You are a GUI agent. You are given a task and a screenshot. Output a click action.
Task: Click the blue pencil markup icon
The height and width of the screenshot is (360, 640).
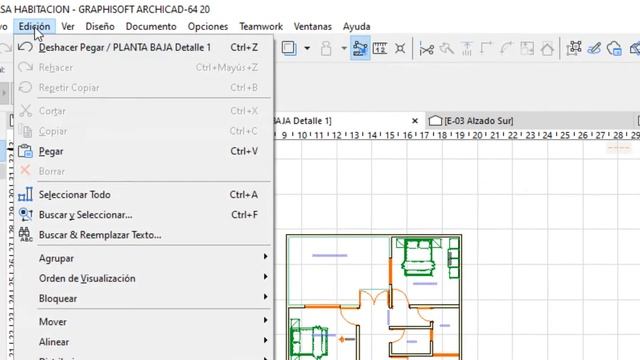pos(594,49)
